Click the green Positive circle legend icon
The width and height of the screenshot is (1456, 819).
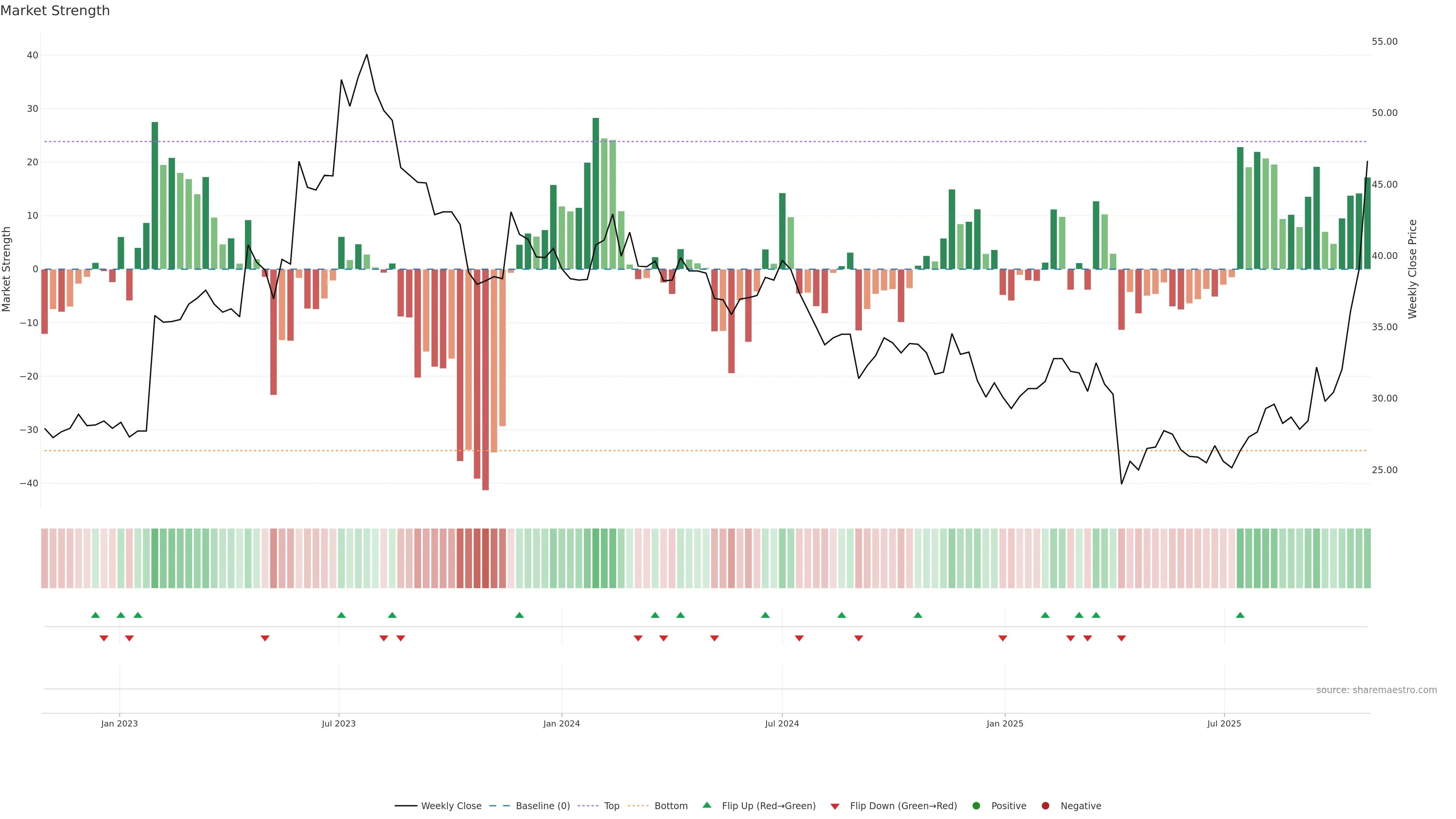976,805
